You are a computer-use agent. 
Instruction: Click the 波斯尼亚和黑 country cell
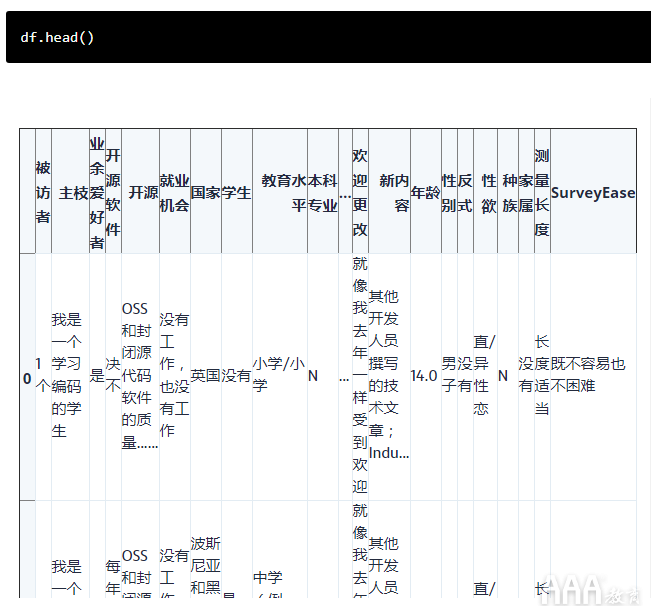pos(206,549)
